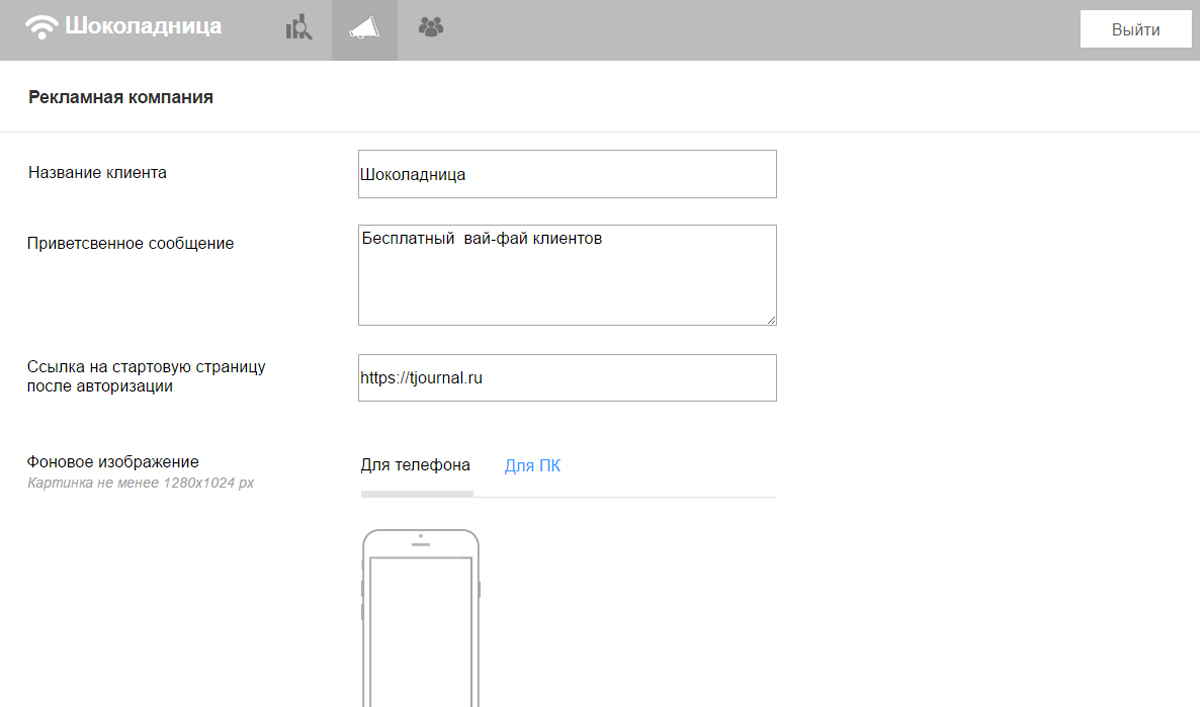1200x707 pixels.
Task: Click the earpiece speaker on phone mockup
Action: 421,545
